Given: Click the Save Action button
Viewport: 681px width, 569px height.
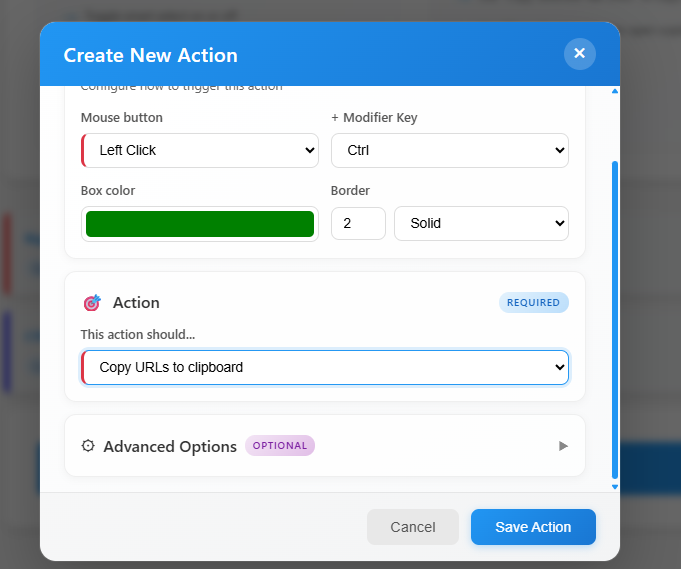Looking at the screenshot, I should tap(533, 527).
